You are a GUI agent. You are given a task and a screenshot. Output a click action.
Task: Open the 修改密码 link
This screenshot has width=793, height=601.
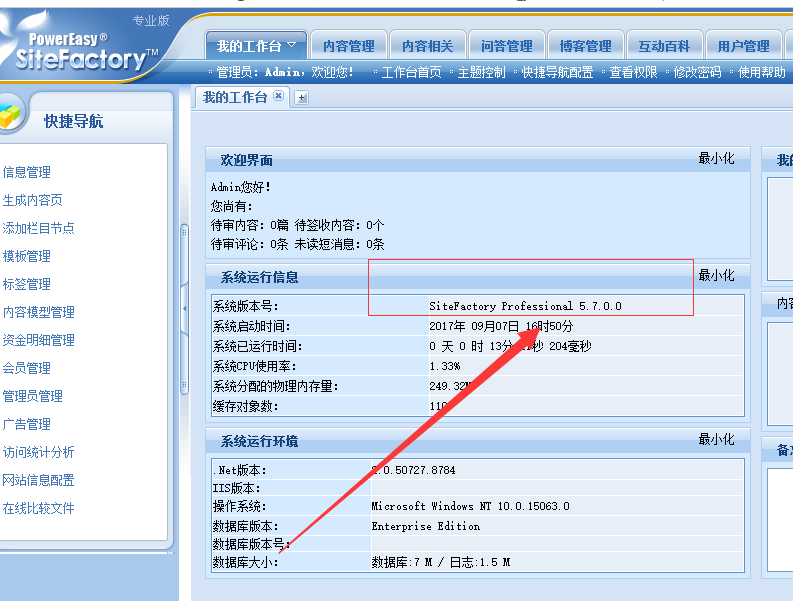(x=697, y=72)
